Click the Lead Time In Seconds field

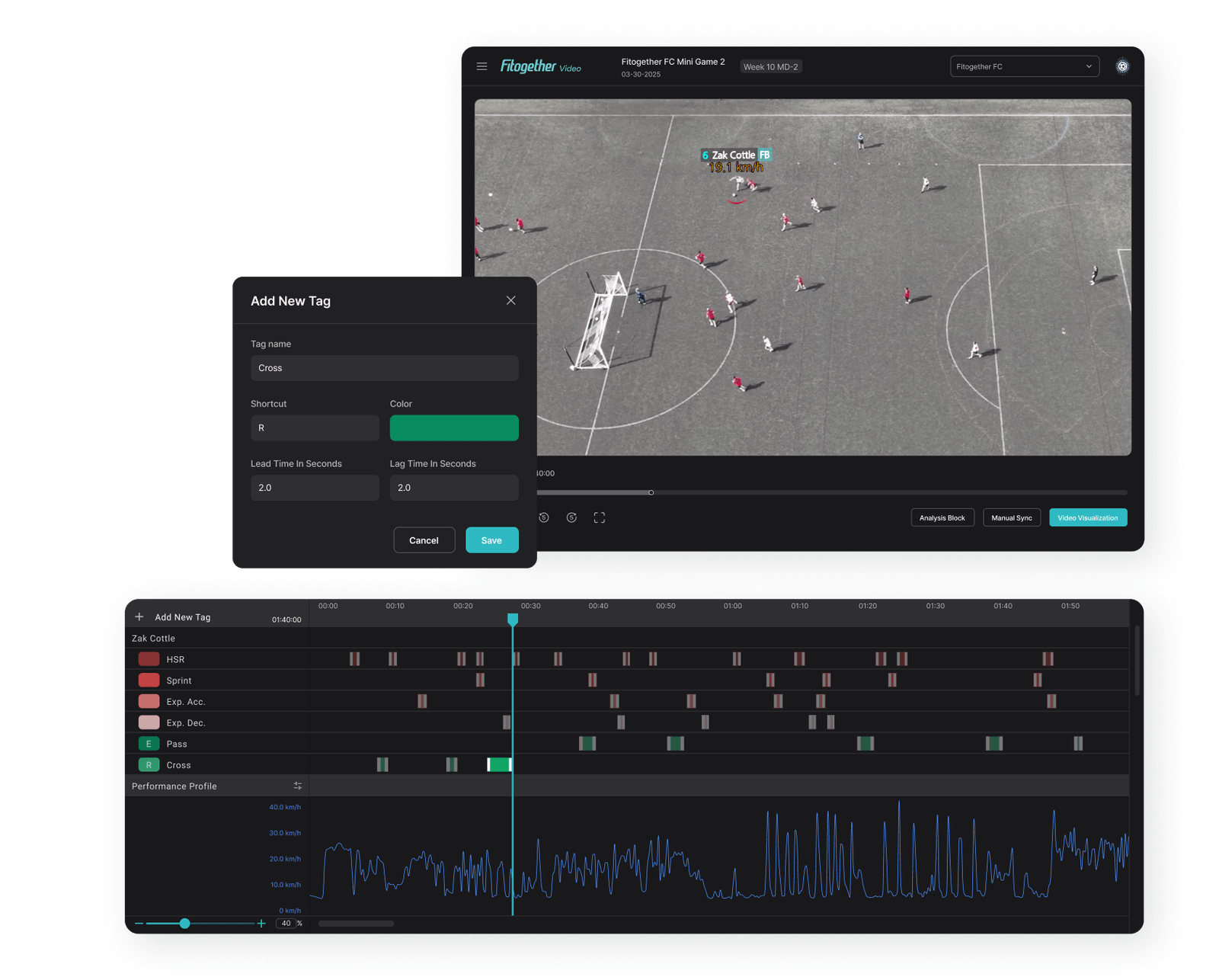coord(315,488)
